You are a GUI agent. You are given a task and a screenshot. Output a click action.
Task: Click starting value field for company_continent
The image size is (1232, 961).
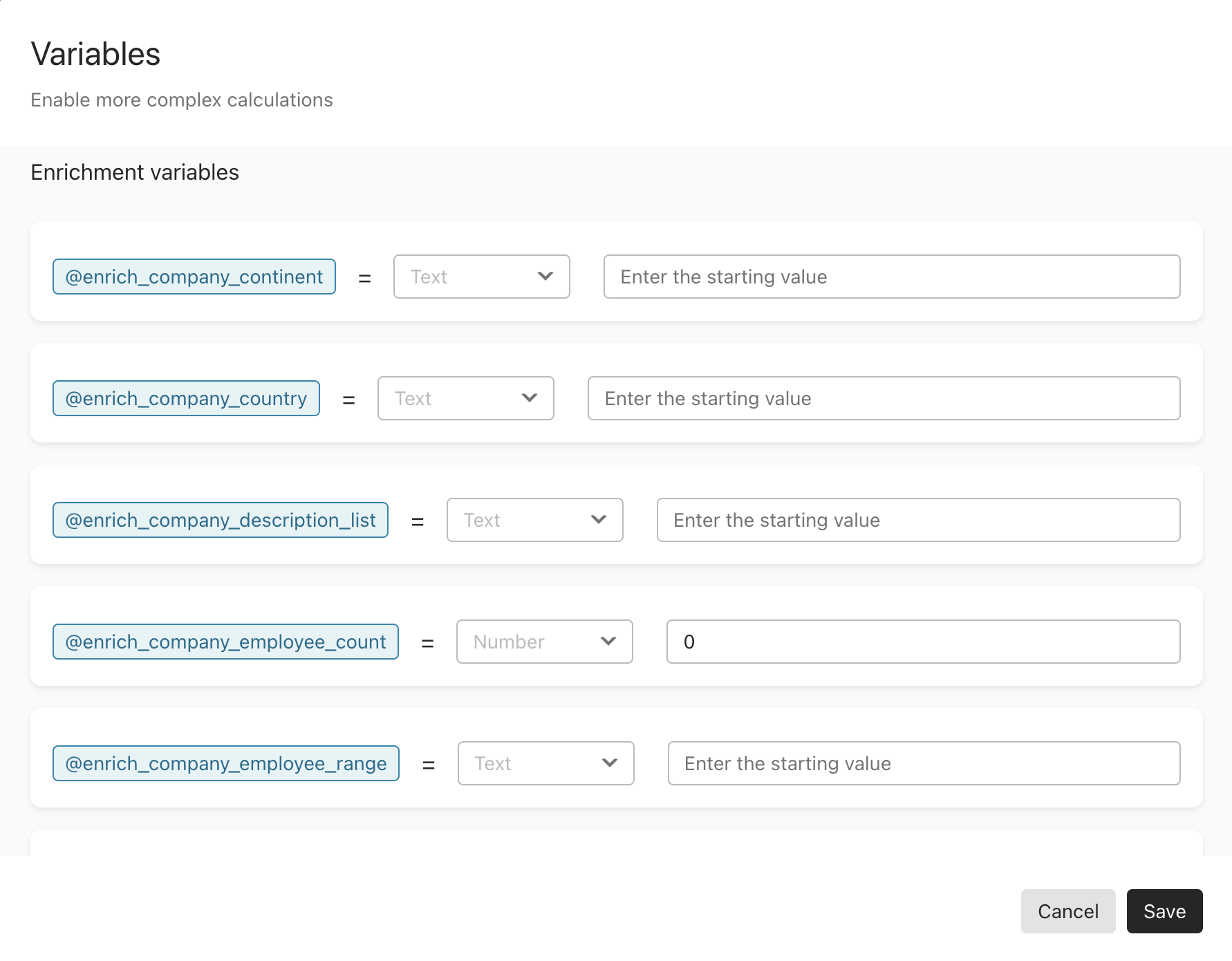tap(892, 277)
